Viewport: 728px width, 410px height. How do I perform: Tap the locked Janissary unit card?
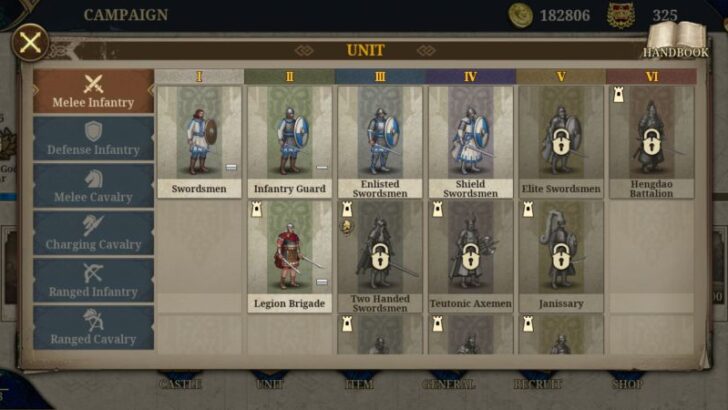tap(561, 257)
